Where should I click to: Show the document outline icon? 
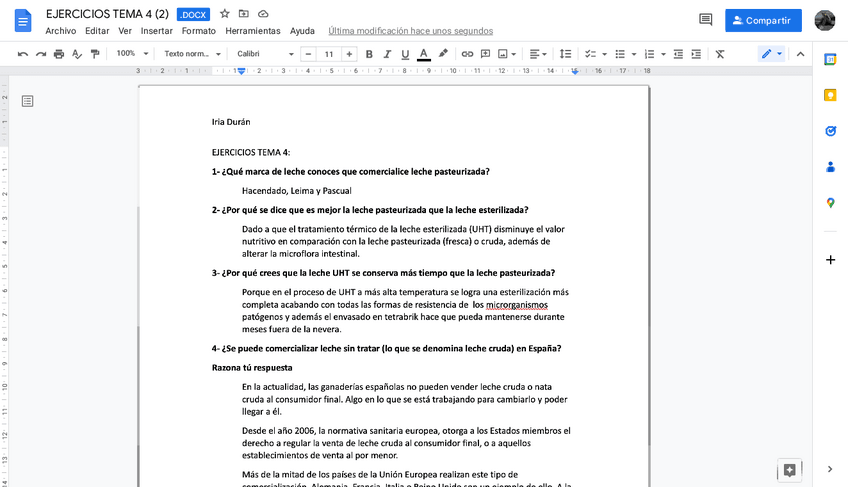28,101
